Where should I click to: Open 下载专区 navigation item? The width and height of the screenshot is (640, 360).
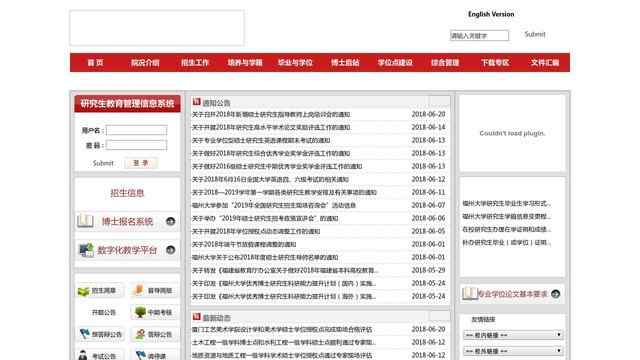pyautogui.click(x=495, y=62)
